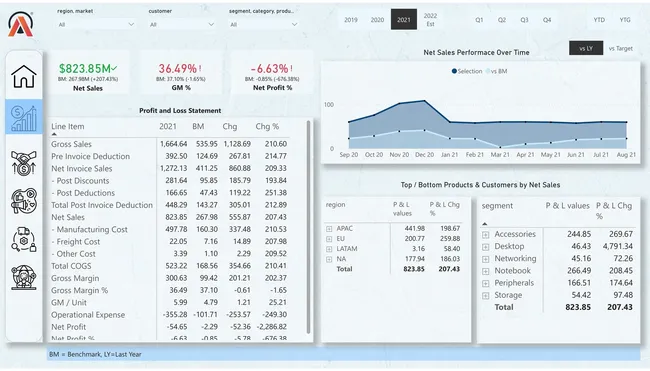
Task: Expand the Networking segment row
Action: pos(485,259)
